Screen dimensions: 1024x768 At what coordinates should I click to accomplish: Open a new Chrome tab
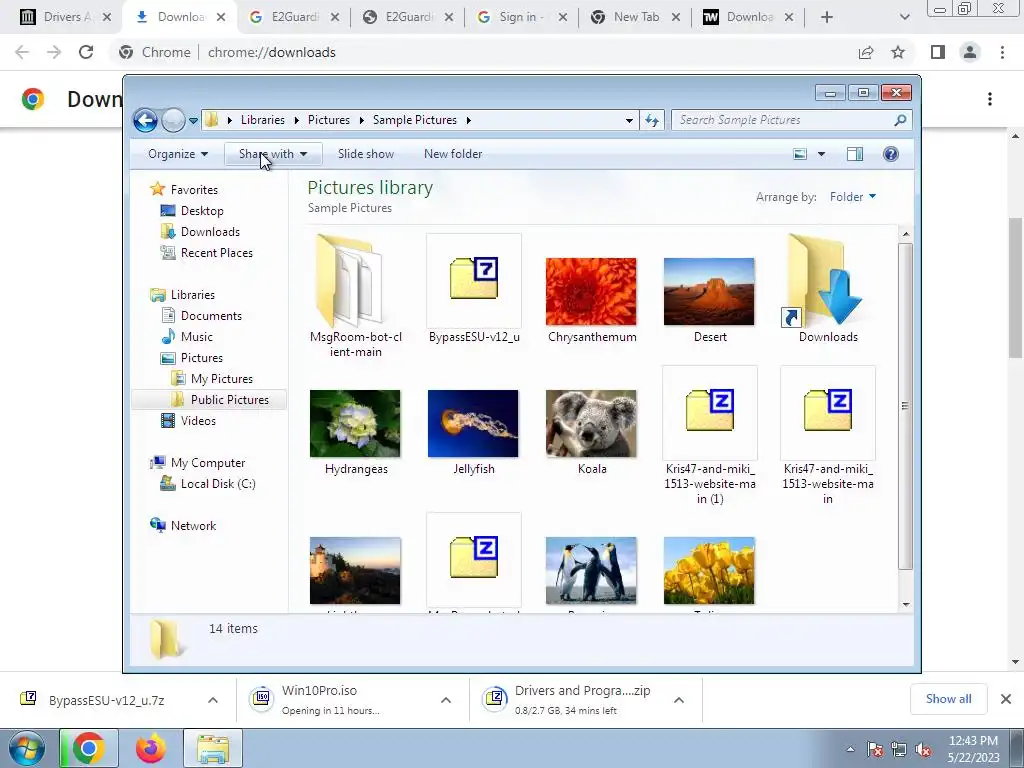click(x=827, y=17)
